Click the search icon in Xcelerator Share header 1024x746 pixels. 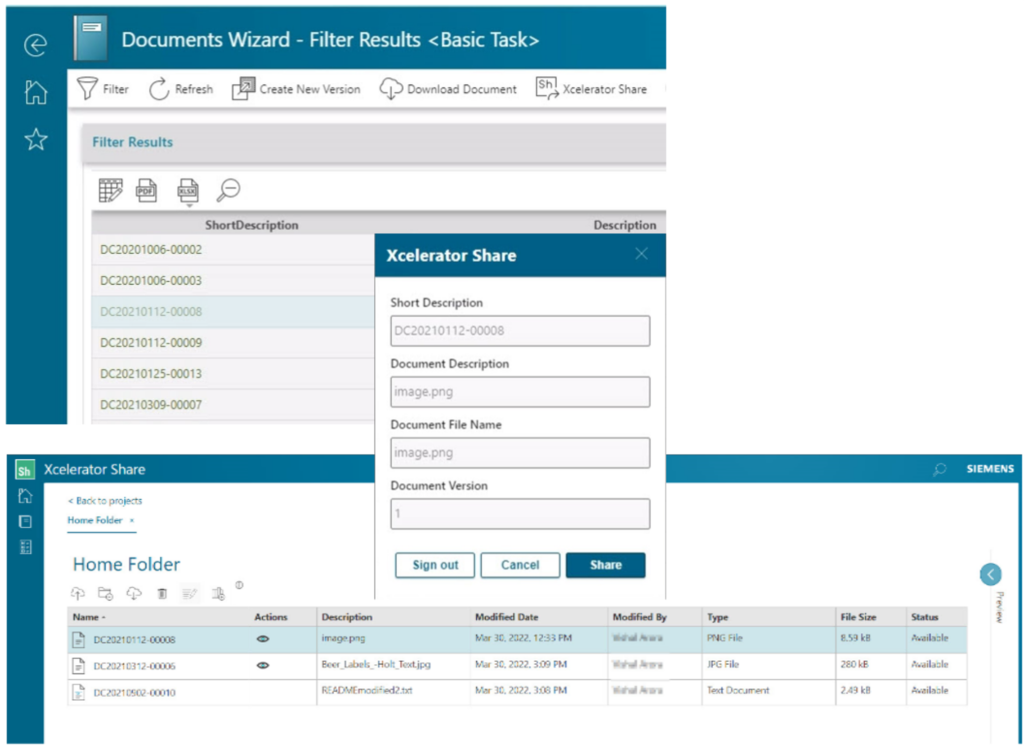(940, 469)
